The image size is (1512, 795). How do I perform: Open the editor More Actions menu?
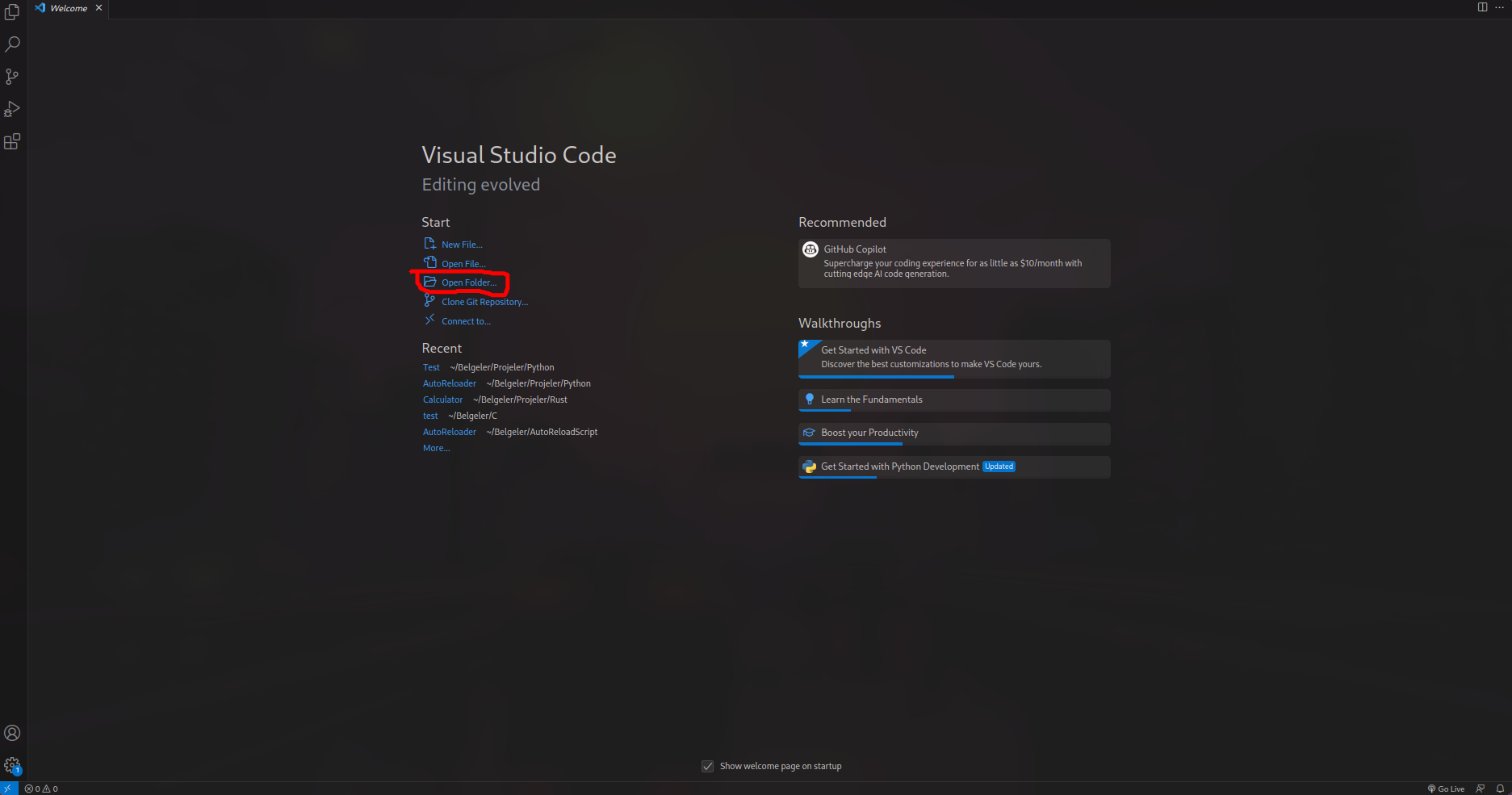point(1499,7)
